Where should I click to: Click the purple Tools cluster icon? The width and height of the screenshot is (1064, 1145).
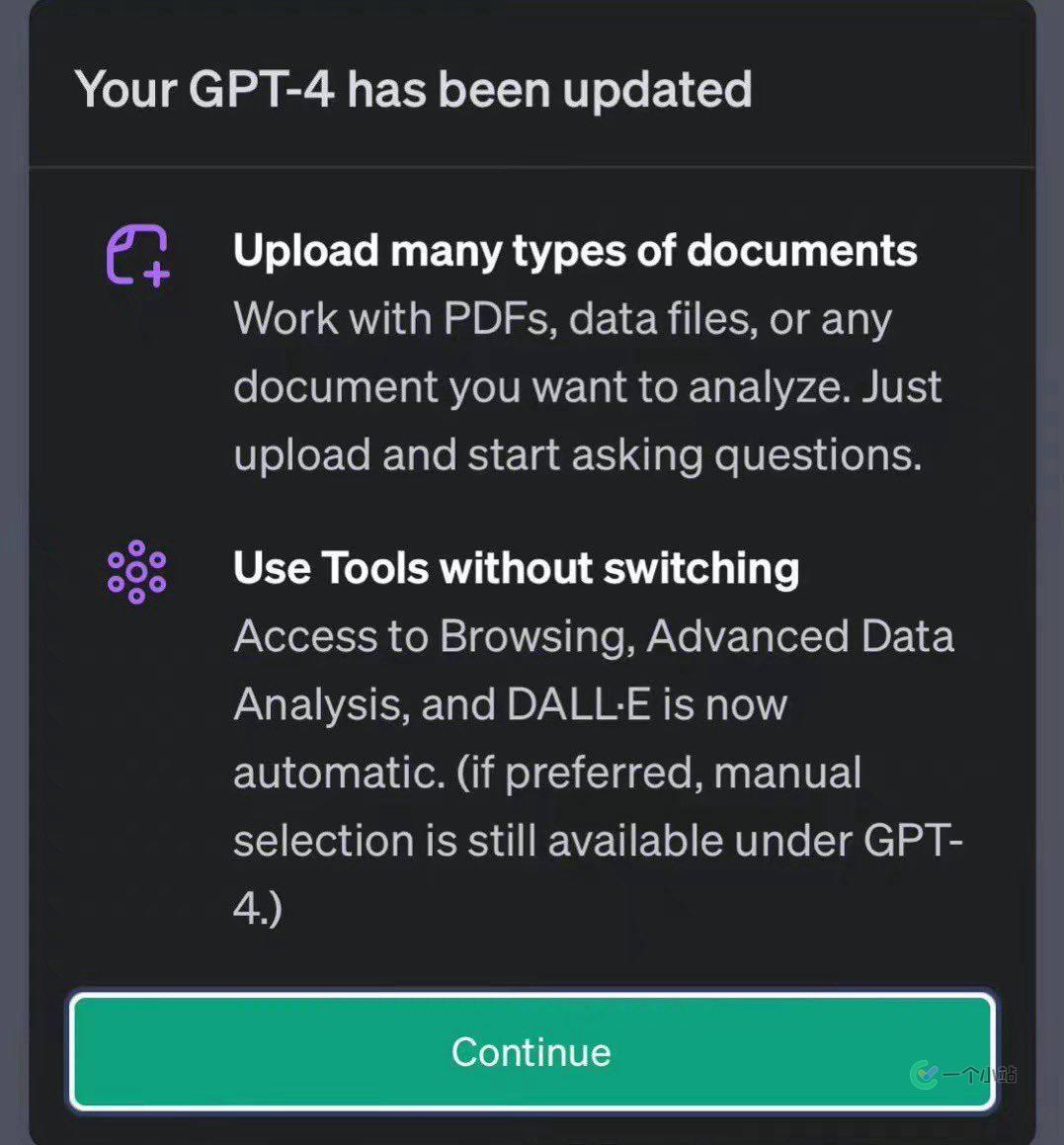pyautogui.click(x=136, y=572)
